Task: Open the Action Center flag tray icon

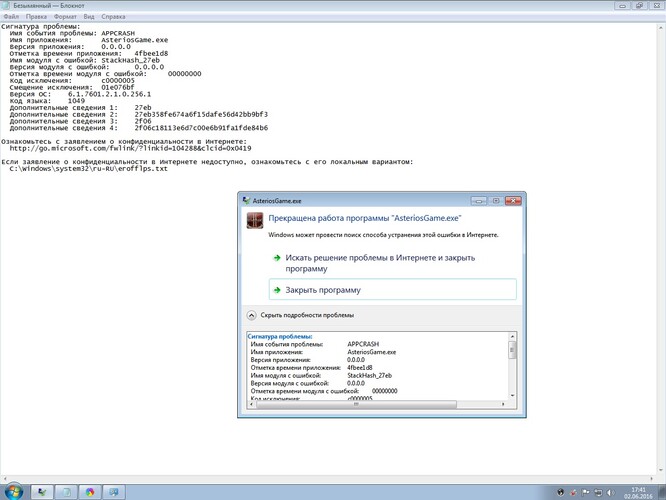Action: tap(585, 492)
